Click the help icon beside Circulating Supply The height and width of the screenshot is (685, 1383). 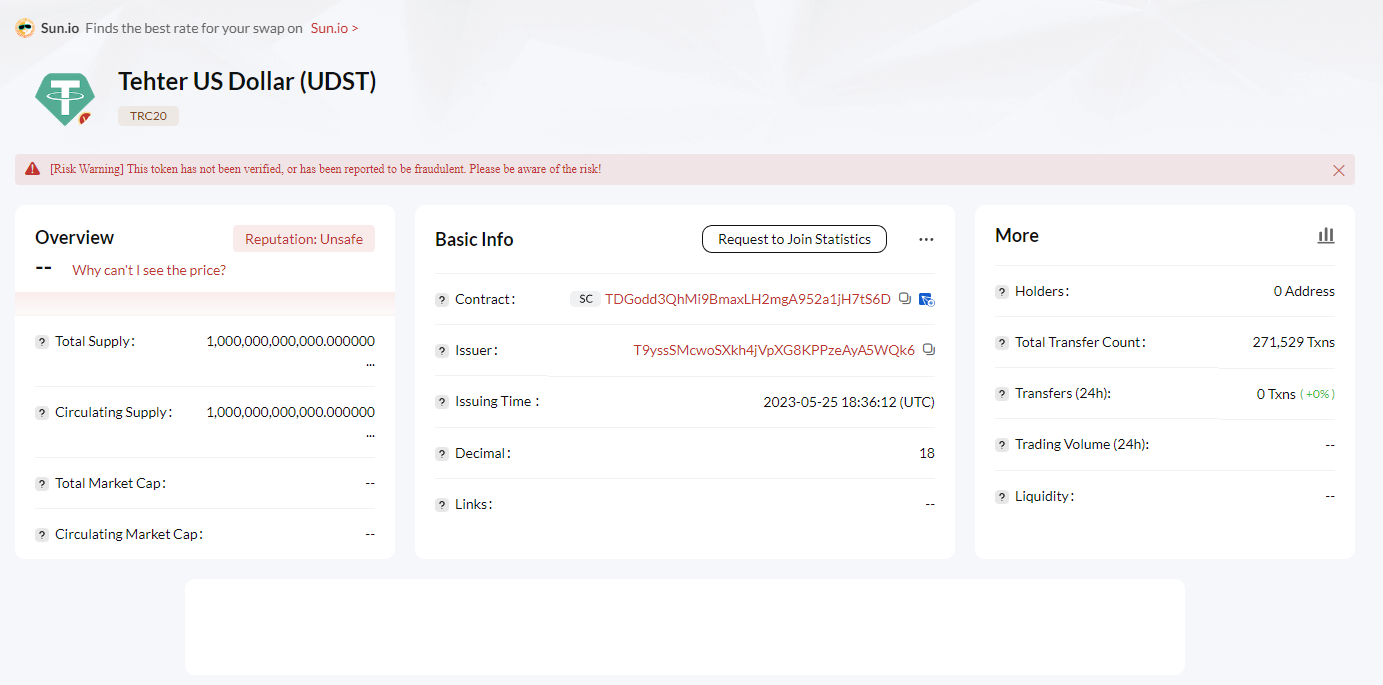pos(42,413)
